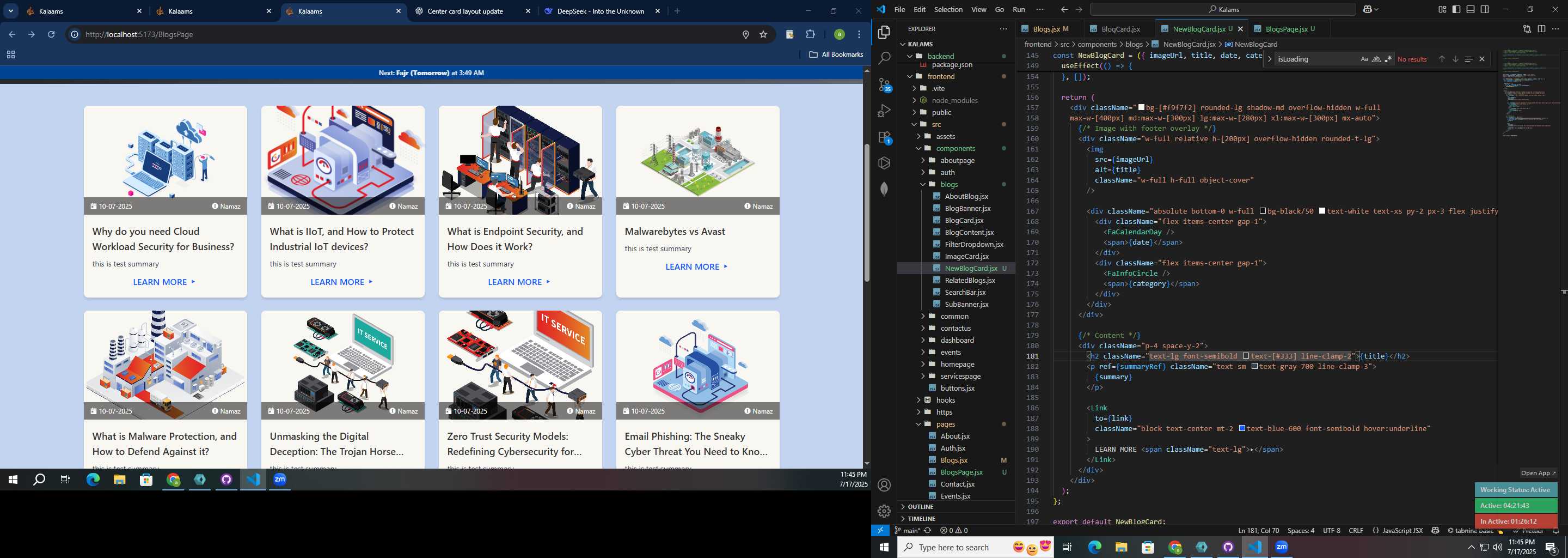This screenshot has height=558, width=1568.
Task: Jump to next match in find widget
Action: point(1455,59)
